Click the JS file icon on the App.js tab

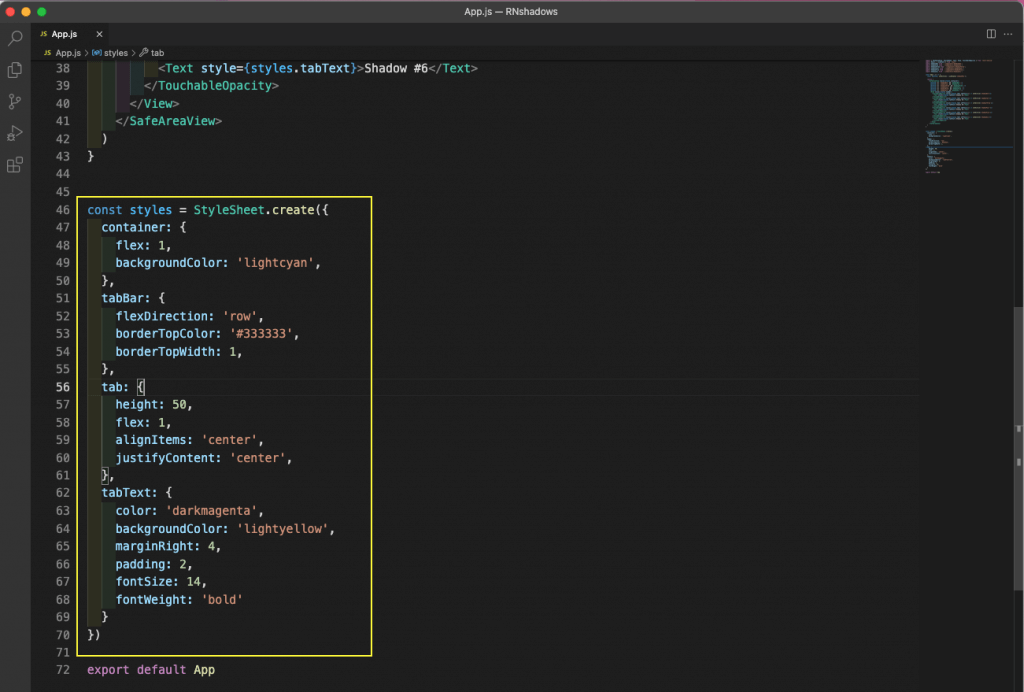point(45,32)
